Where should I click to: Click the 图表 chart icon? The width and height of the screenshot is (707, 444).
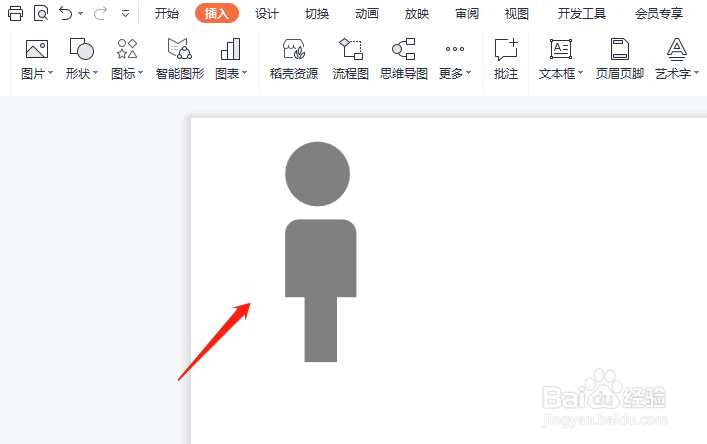click(230, 49)
